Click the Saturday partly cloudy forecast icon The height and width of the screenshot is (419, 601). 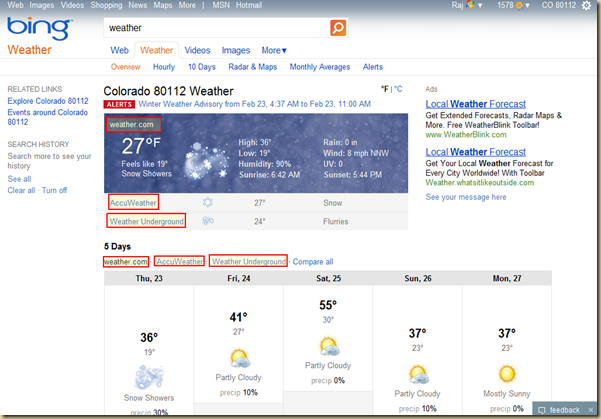329,346
